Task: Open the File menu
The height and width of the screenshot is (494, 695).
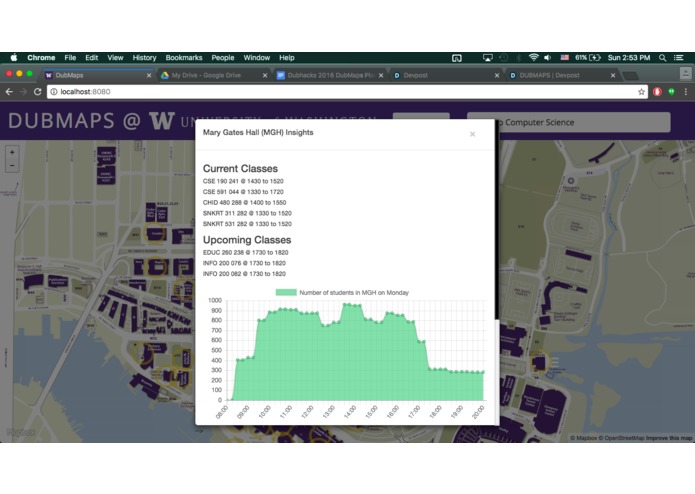Action: point(70,58)
